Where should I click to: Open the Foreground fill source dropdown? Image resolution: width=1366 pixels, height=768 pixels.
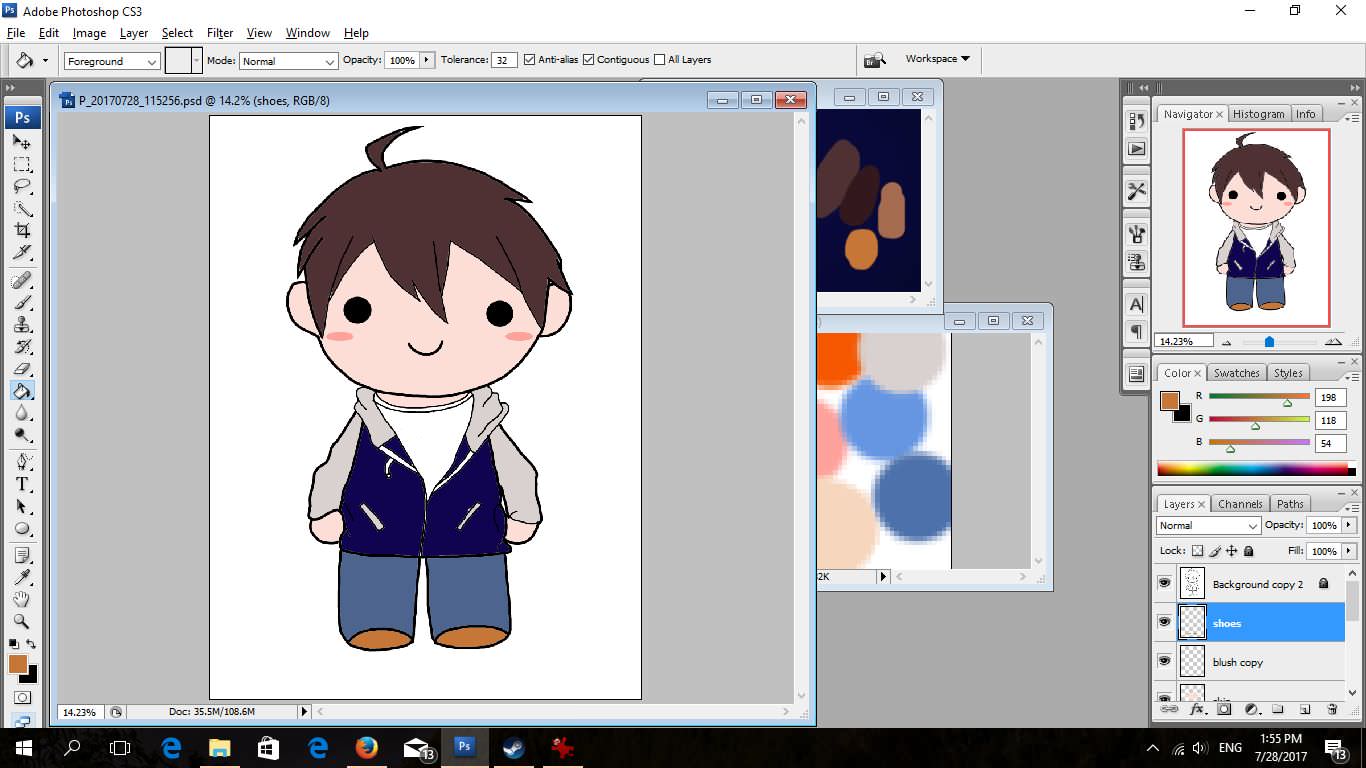[112, 61]
